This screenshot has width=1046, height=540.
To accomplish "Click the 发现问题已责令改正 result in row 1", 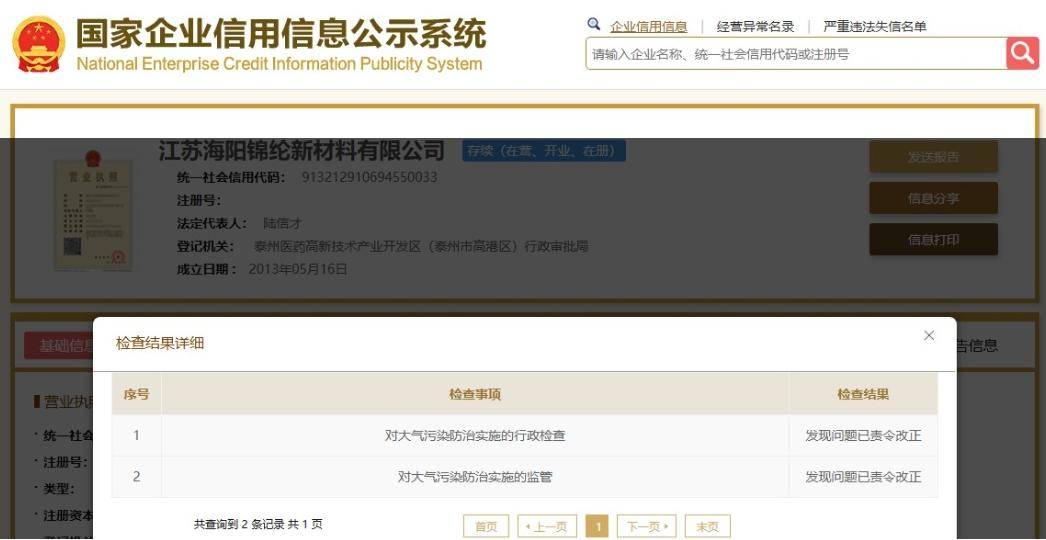I will tap(863, 436).
